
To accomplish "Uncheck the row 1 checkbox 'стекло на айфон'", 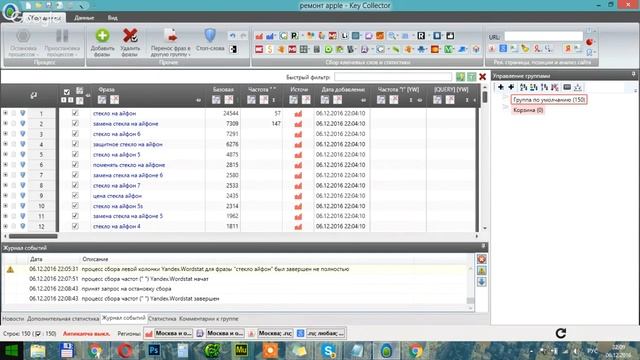I will (75, 113).
